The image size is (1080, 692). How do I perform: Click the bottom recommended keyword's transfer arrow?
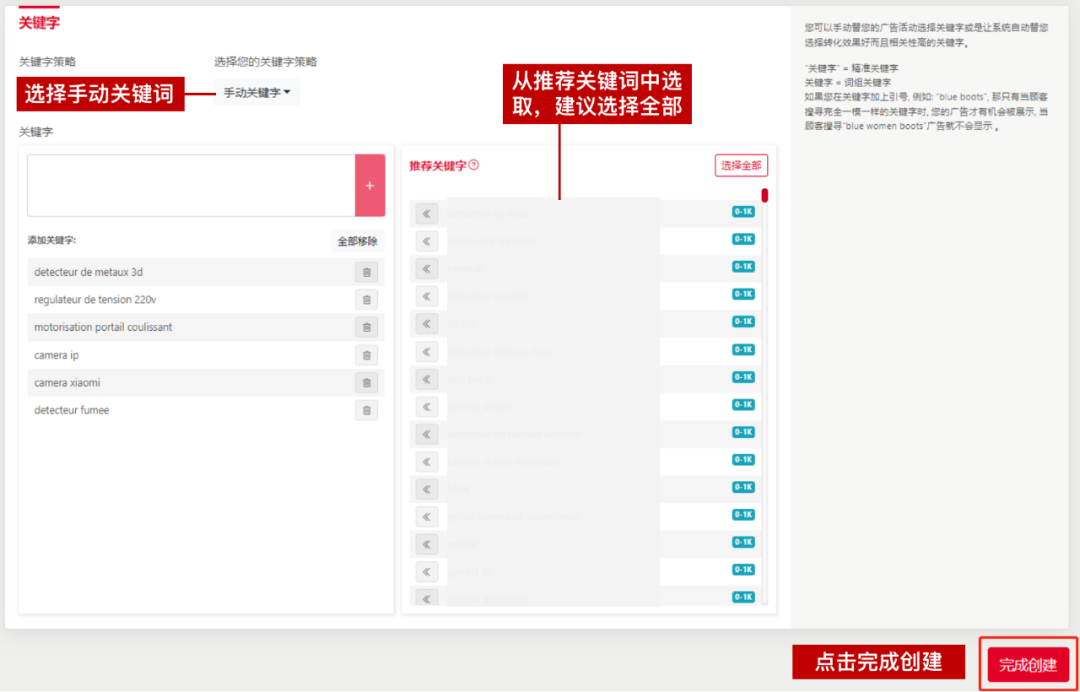(x=425, y=597)
